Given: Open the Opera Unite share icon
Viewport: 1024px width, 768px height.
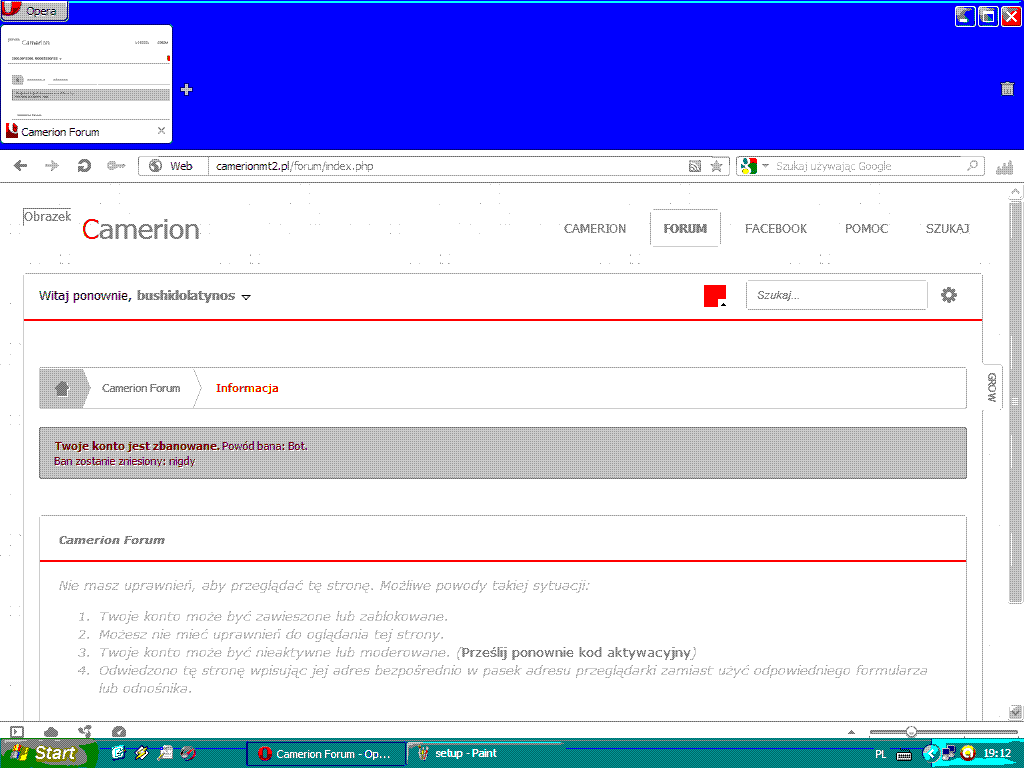Looking at the screenshot, I should tap(85, 732).
